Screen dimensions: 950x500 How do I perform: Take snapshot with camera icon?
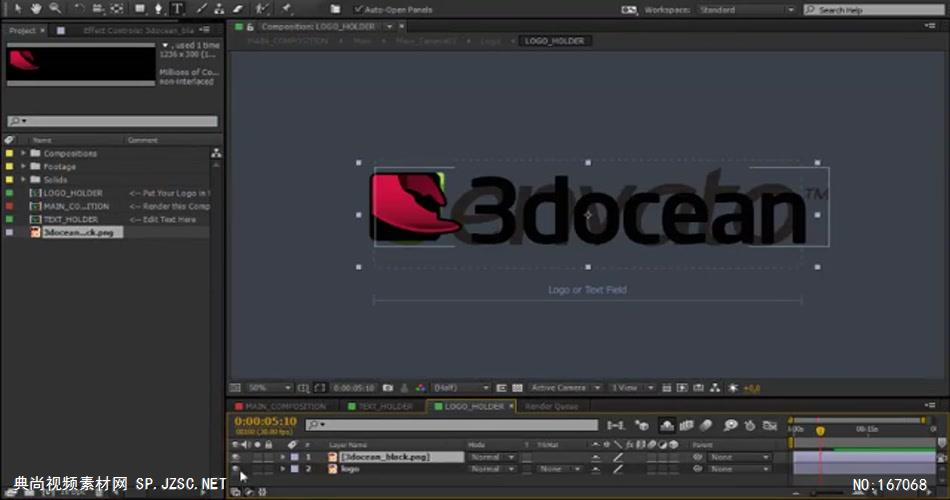pos(388,388)
